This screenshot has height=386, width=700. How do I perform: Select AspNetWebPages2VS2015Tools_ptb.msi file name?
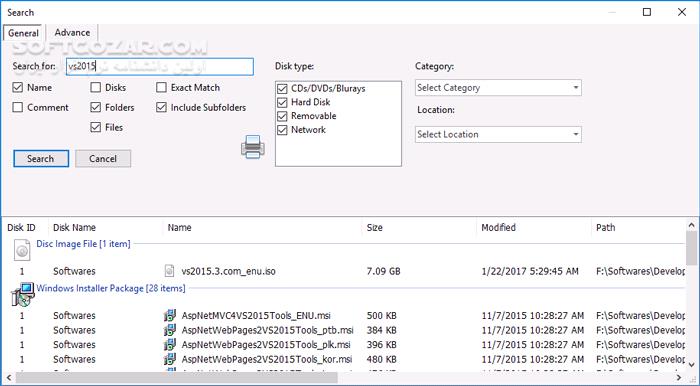pos(267,330)
